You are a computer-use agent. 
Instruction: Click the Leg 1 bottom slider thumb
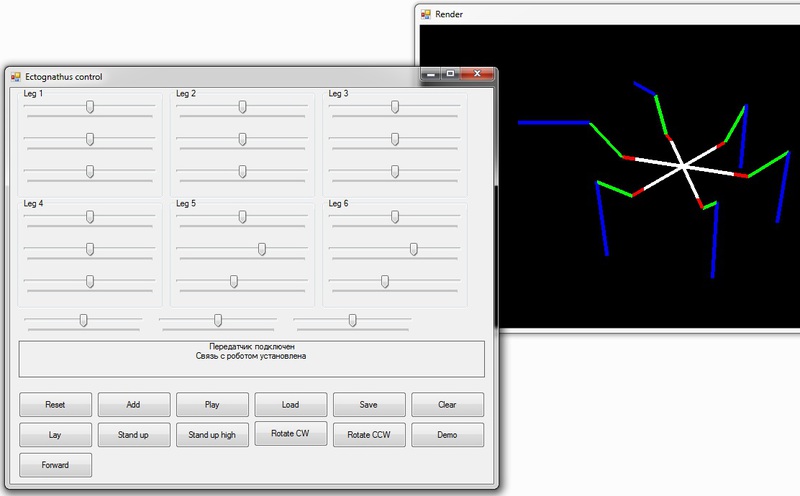(90, 171)
